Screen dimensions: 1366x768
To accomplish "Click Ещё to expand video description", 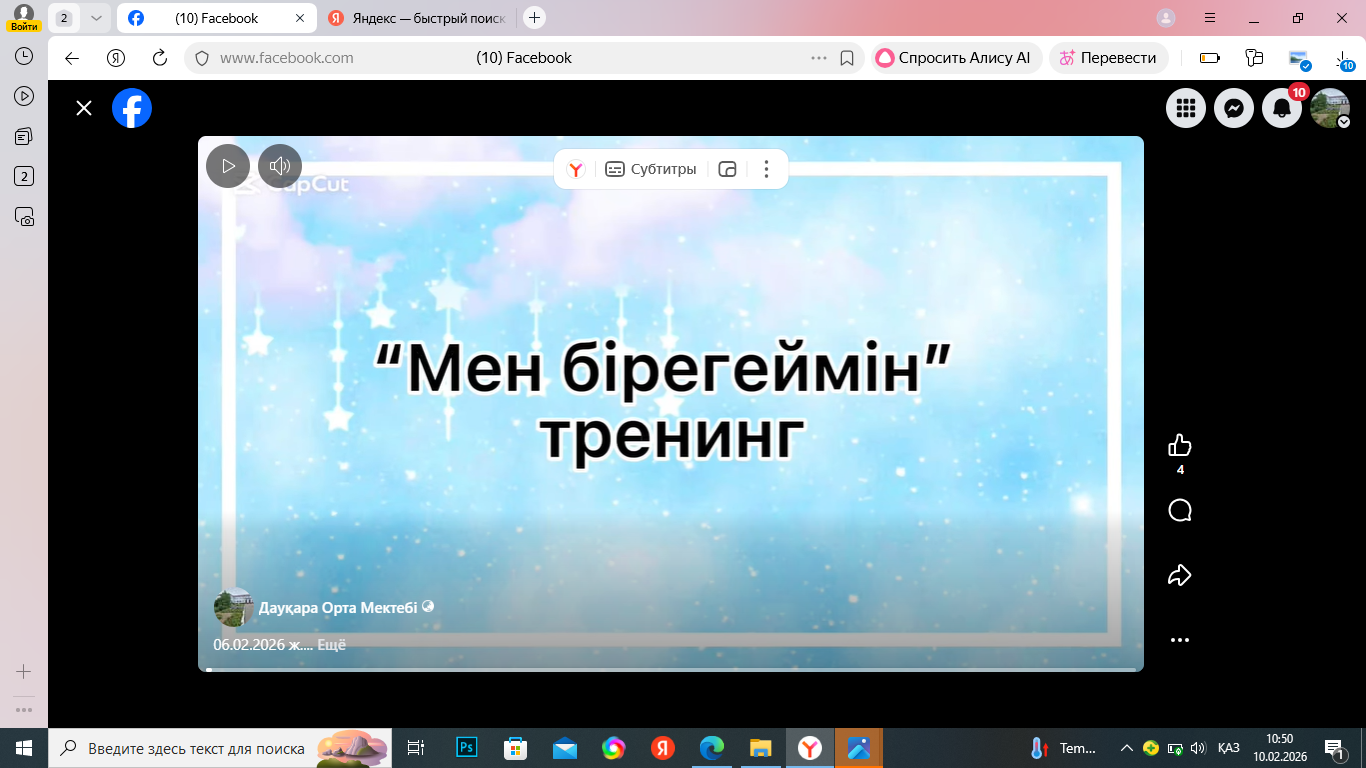I will 331,645.
